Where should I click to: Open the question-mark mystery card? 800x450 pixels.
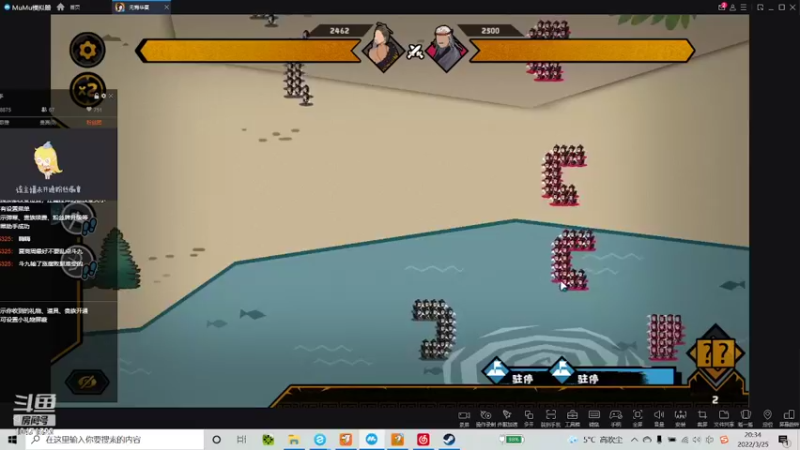pyautogui.click(x=715, y=354)
